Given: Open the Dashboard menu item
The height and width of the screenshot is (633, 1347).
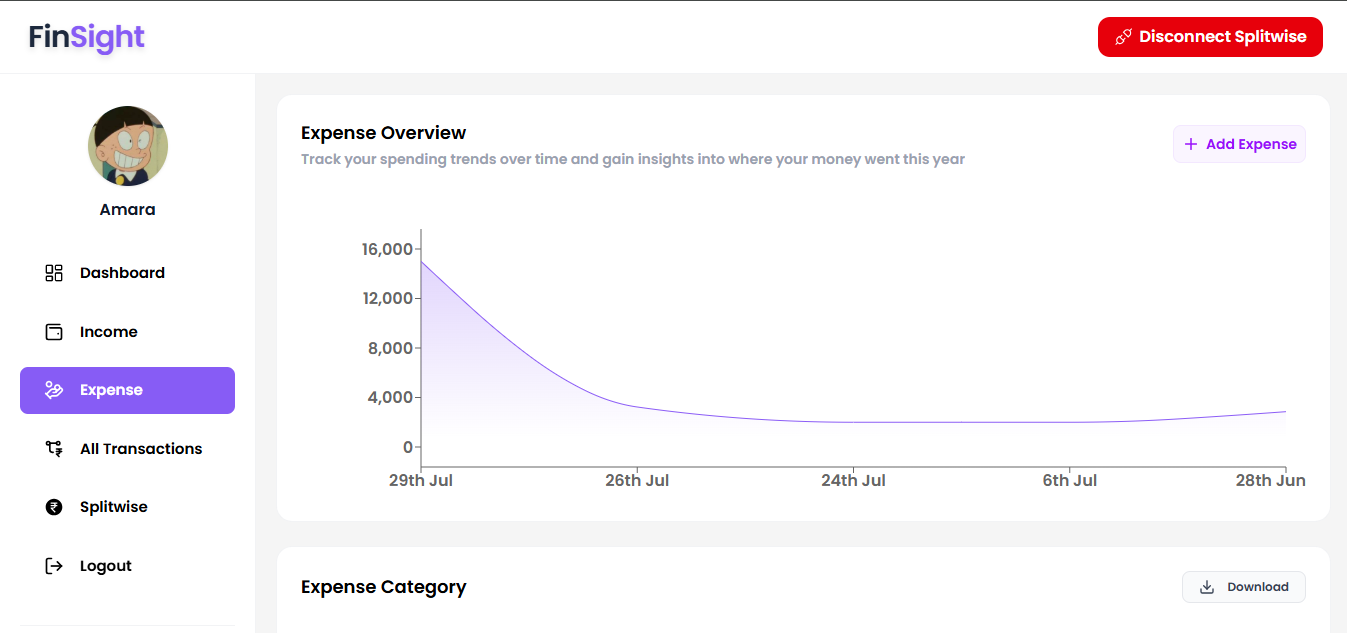Looking at the screenshot, I should [x=127, y=273].
